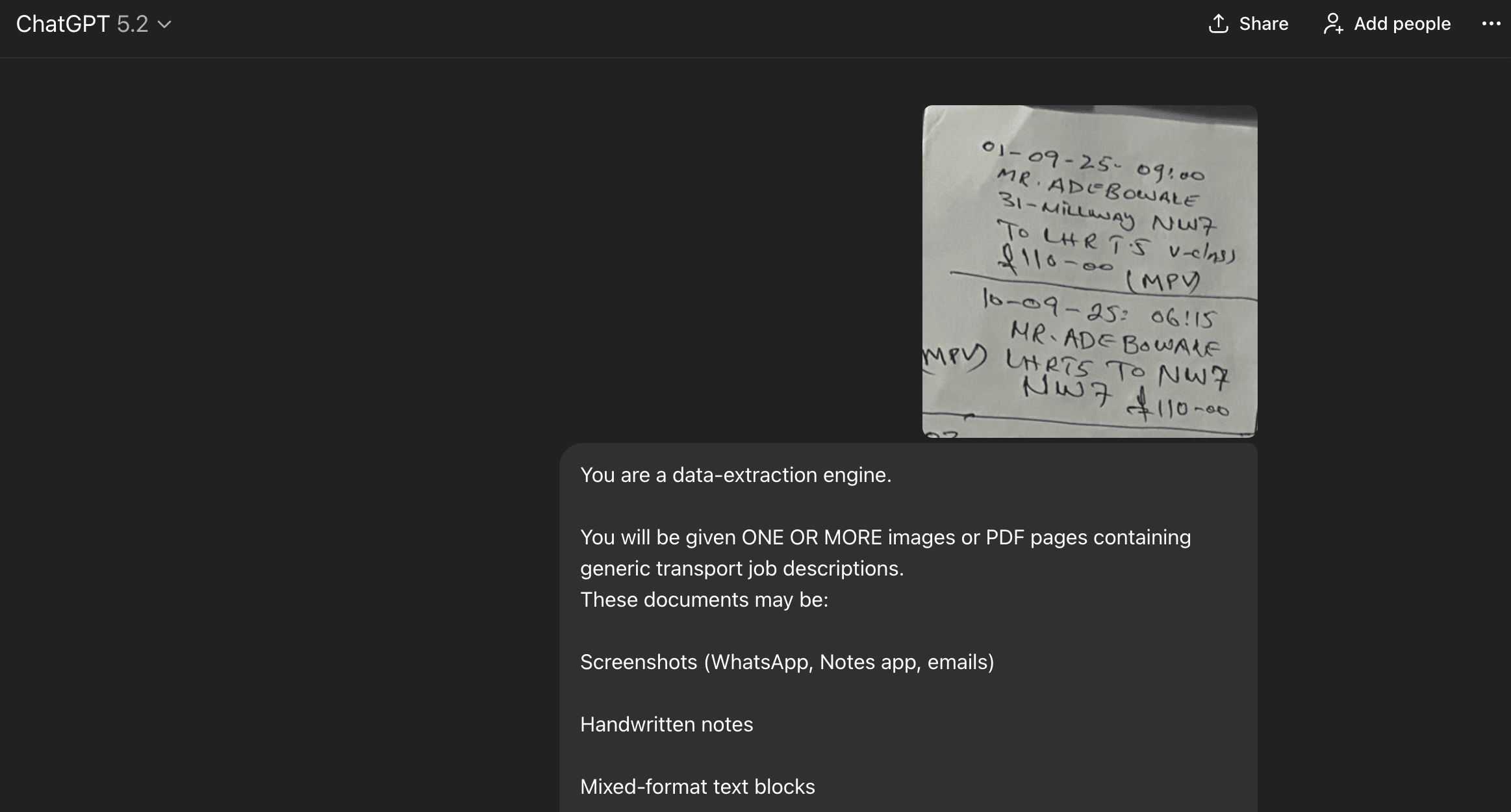The image size is (1511, 812).
Task: Click the Share upload arrow icon
Action: click(1219, 23)
